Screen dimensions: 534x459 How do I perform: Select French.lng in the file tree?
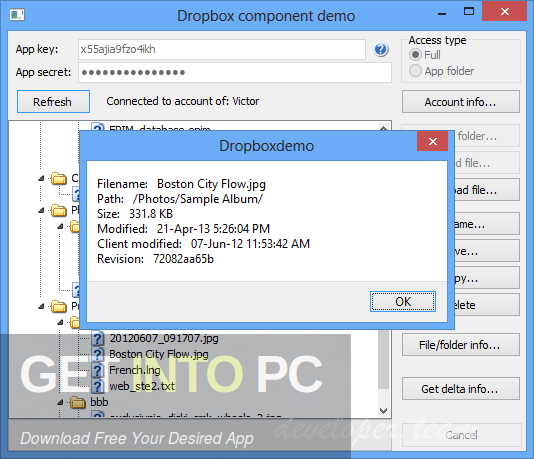point(135,370)
